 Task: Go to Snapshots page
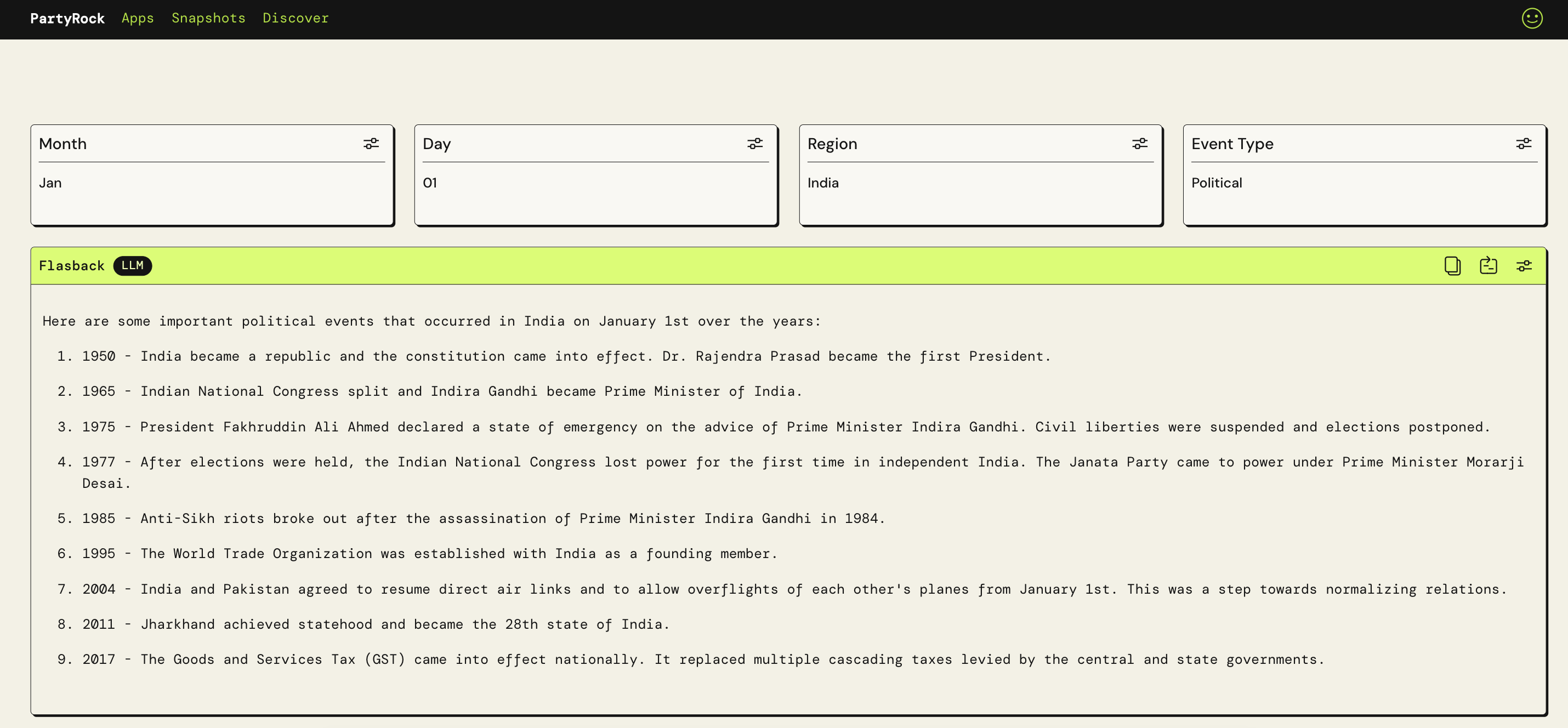click(208, 18)
